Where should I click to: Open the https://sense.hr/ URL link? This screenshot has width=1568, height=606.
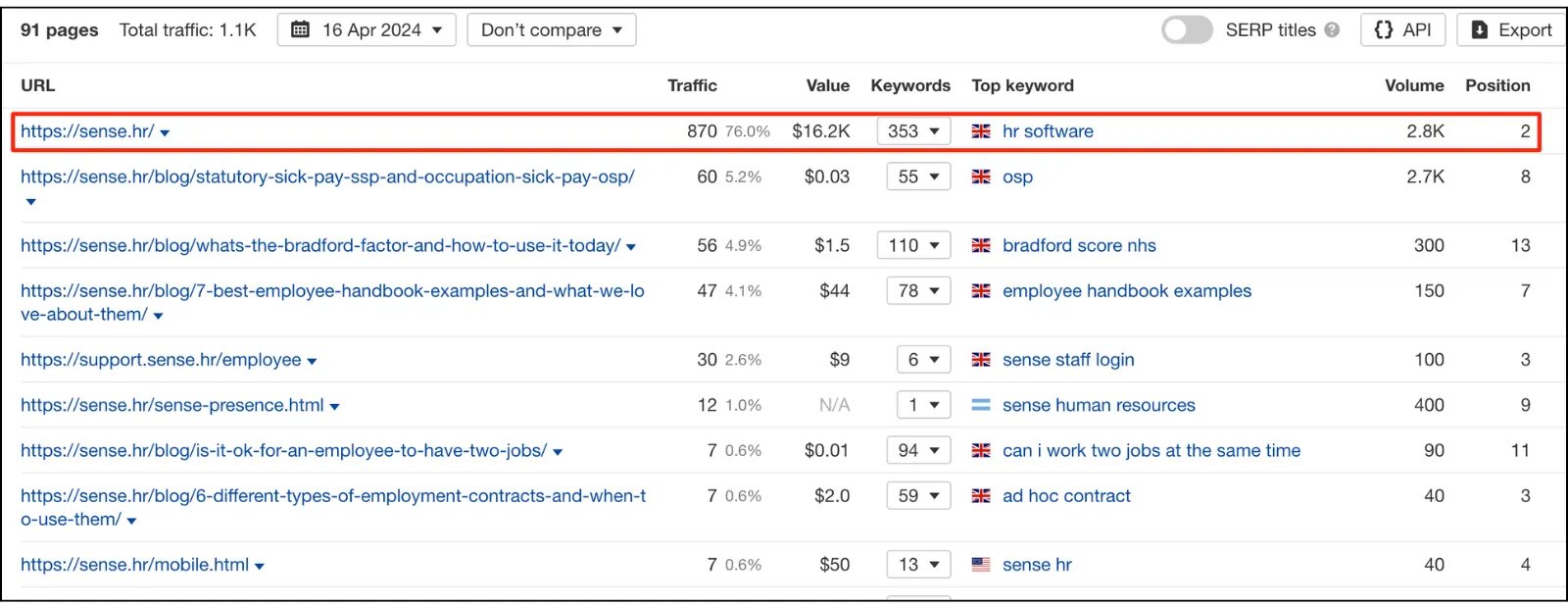click(87, 131)
